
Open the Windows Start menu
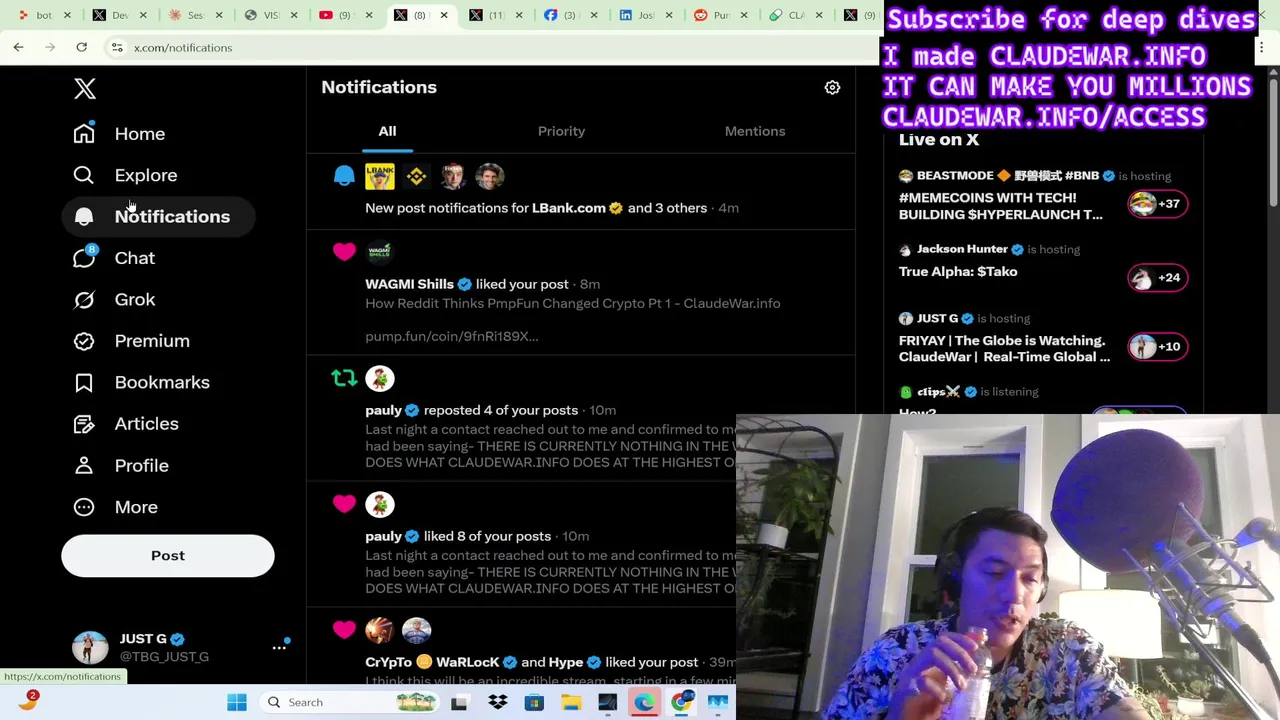tap(237, 702)
